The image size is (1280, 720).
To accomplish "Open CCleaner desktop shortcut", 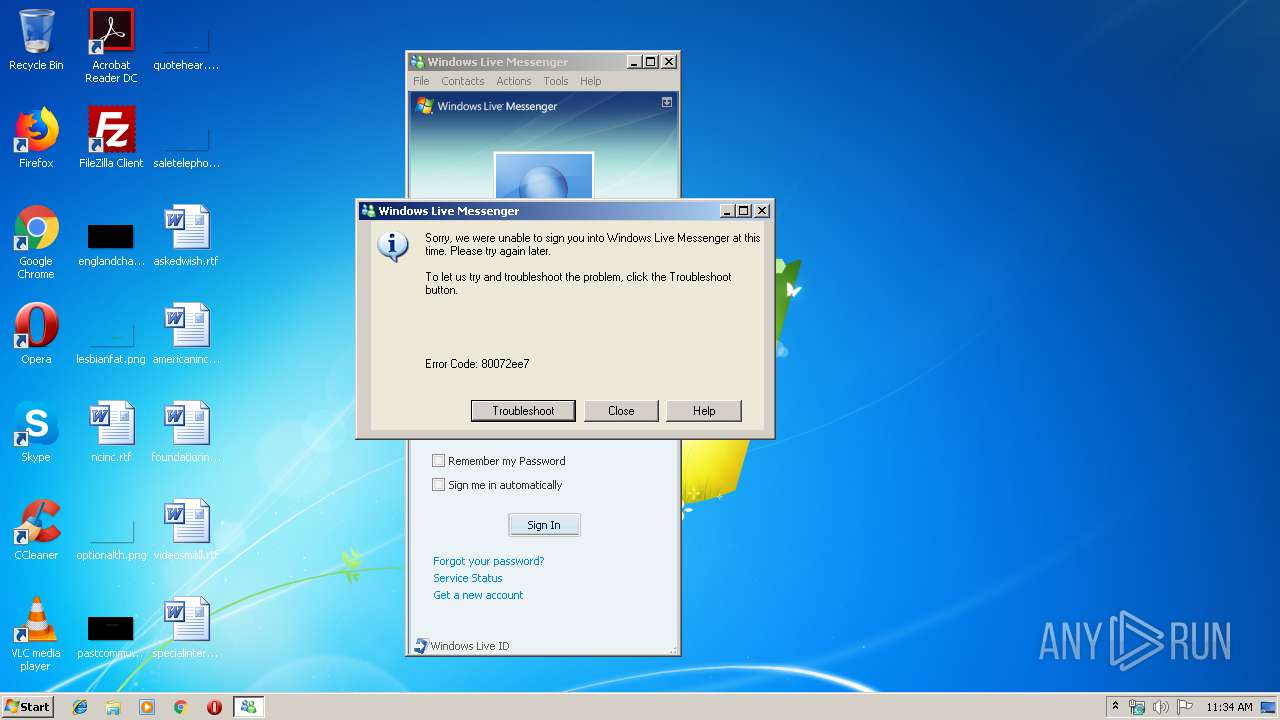I will pos(36,530).
